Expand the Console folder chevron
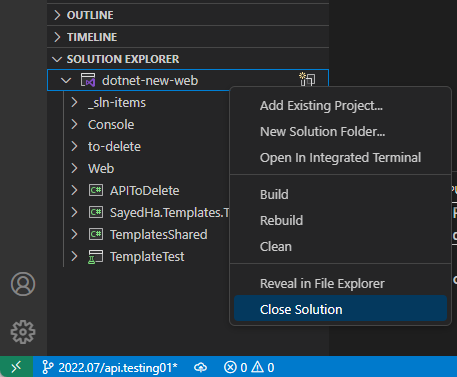Screen dimensions: 457x377 tap(74, 124)
